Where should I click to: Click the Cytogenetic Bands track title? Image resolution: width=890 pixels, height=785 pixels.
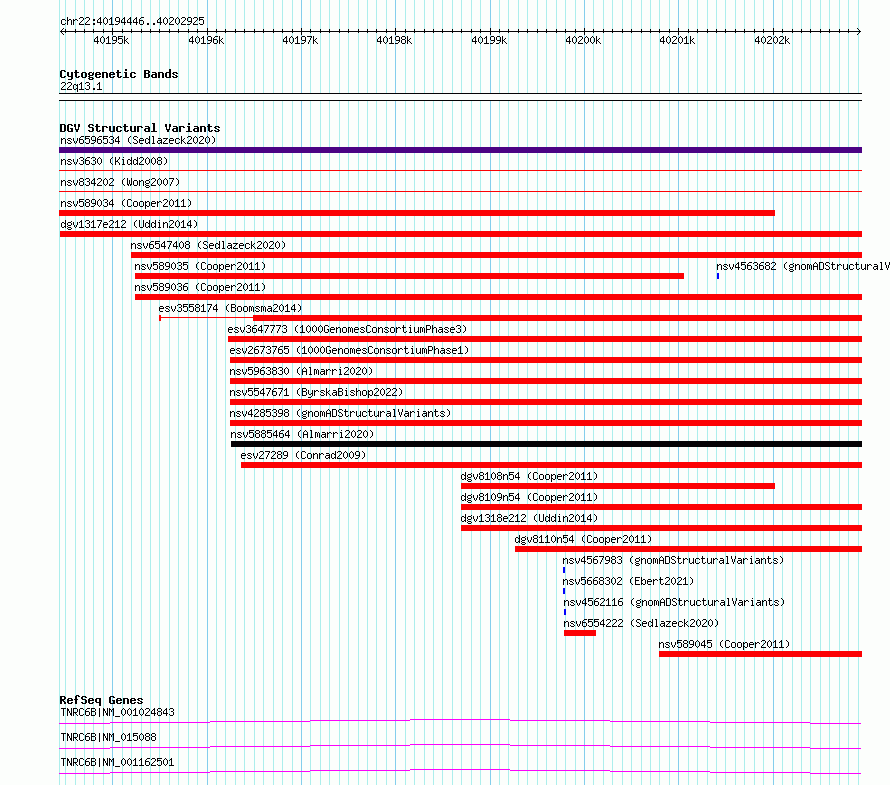pos(119,74)
